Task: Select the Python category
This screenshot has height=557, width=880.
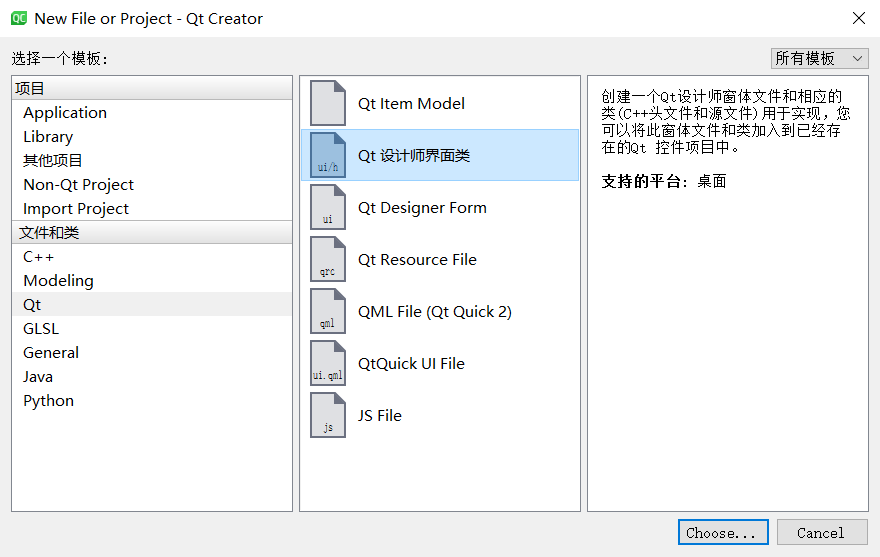Action: pos(152,401)
